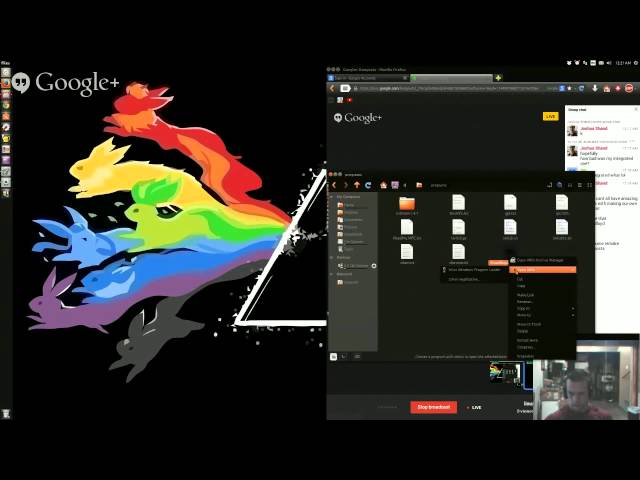Expand Move to submenu arrow
The width and height of the screenshot is (640, 480).
573,315
